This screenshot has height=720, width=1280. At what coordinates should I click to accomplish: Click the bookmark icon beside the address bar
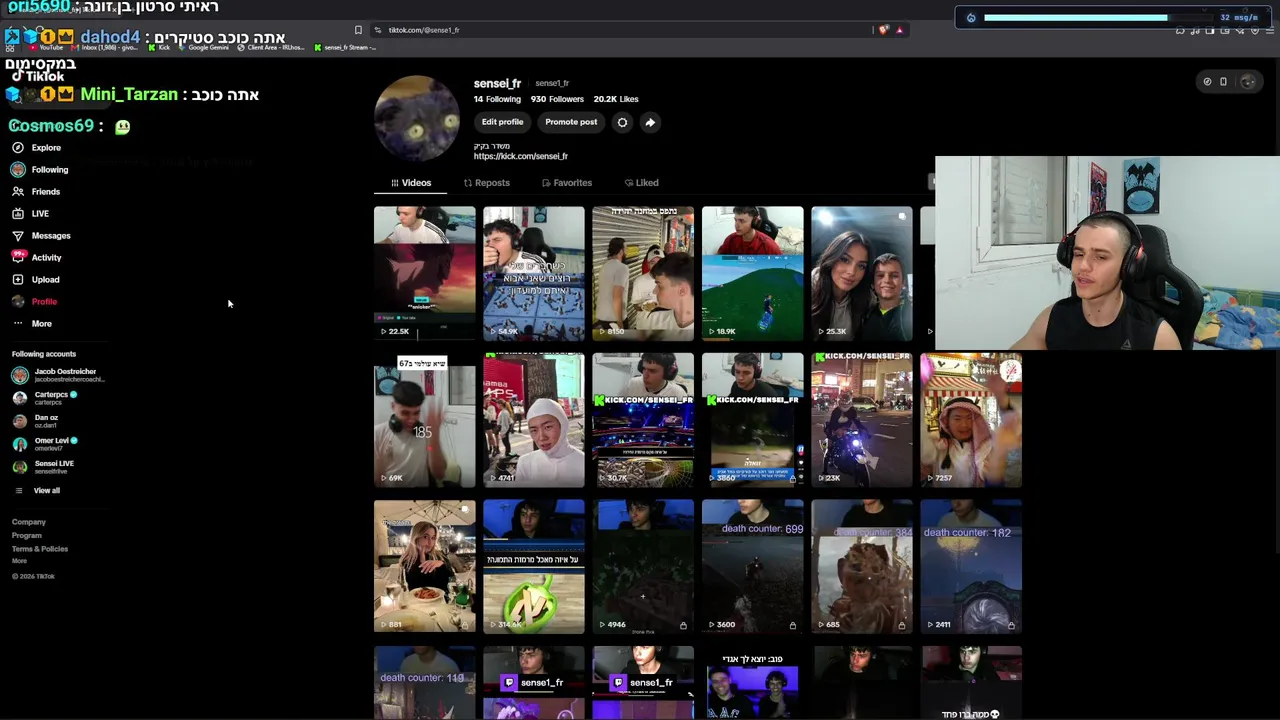pyautogui.click(x=358, y=30)
